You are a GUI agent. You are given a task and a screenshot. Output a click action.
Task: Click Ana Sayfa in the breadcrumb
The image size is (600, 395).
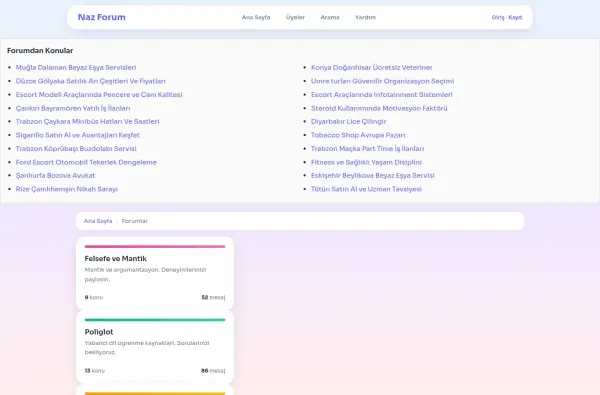coord(98,221)
